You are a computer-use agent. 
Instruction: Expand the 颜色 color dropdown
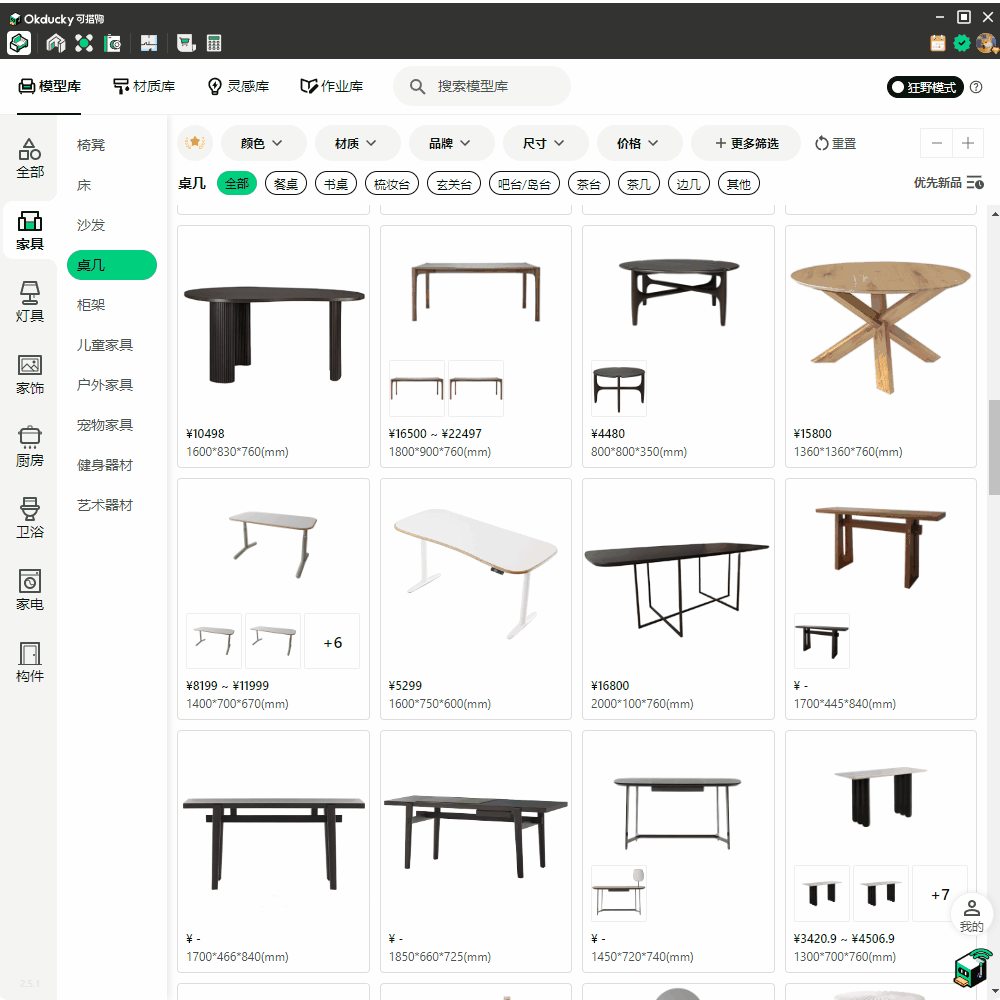(262, 143)
